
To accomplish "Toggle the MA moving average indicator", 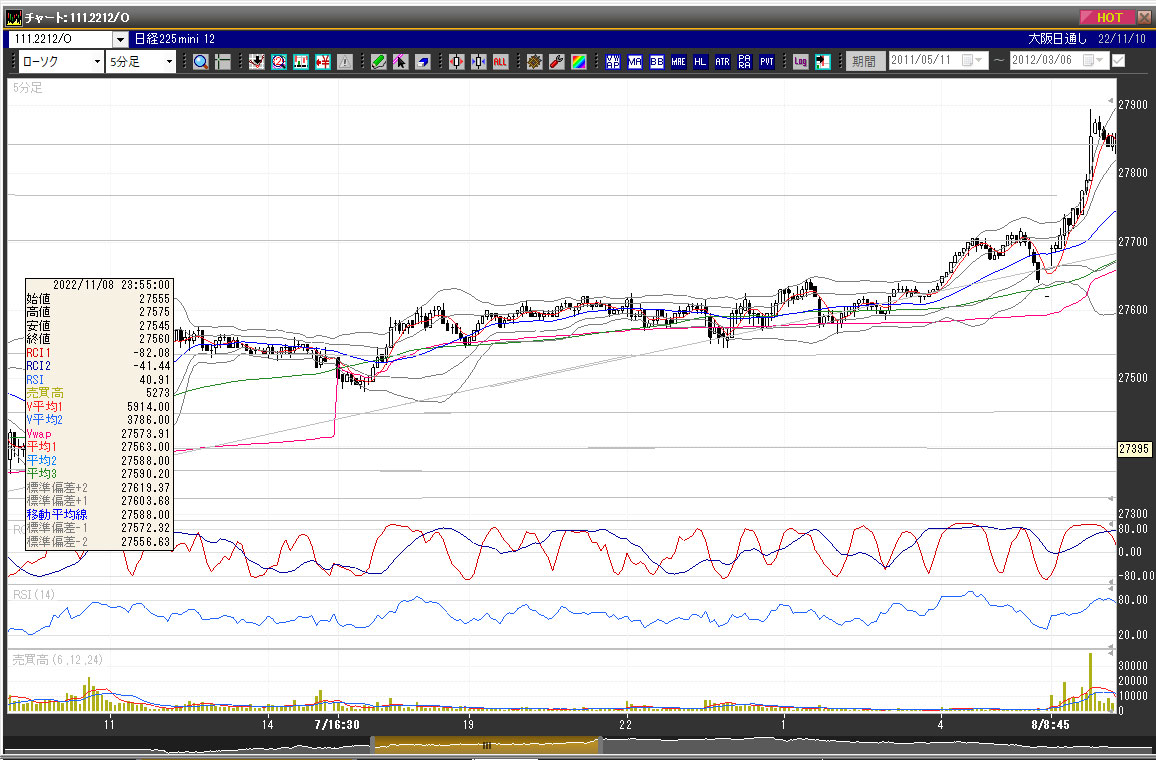I will tap(635, 62).
